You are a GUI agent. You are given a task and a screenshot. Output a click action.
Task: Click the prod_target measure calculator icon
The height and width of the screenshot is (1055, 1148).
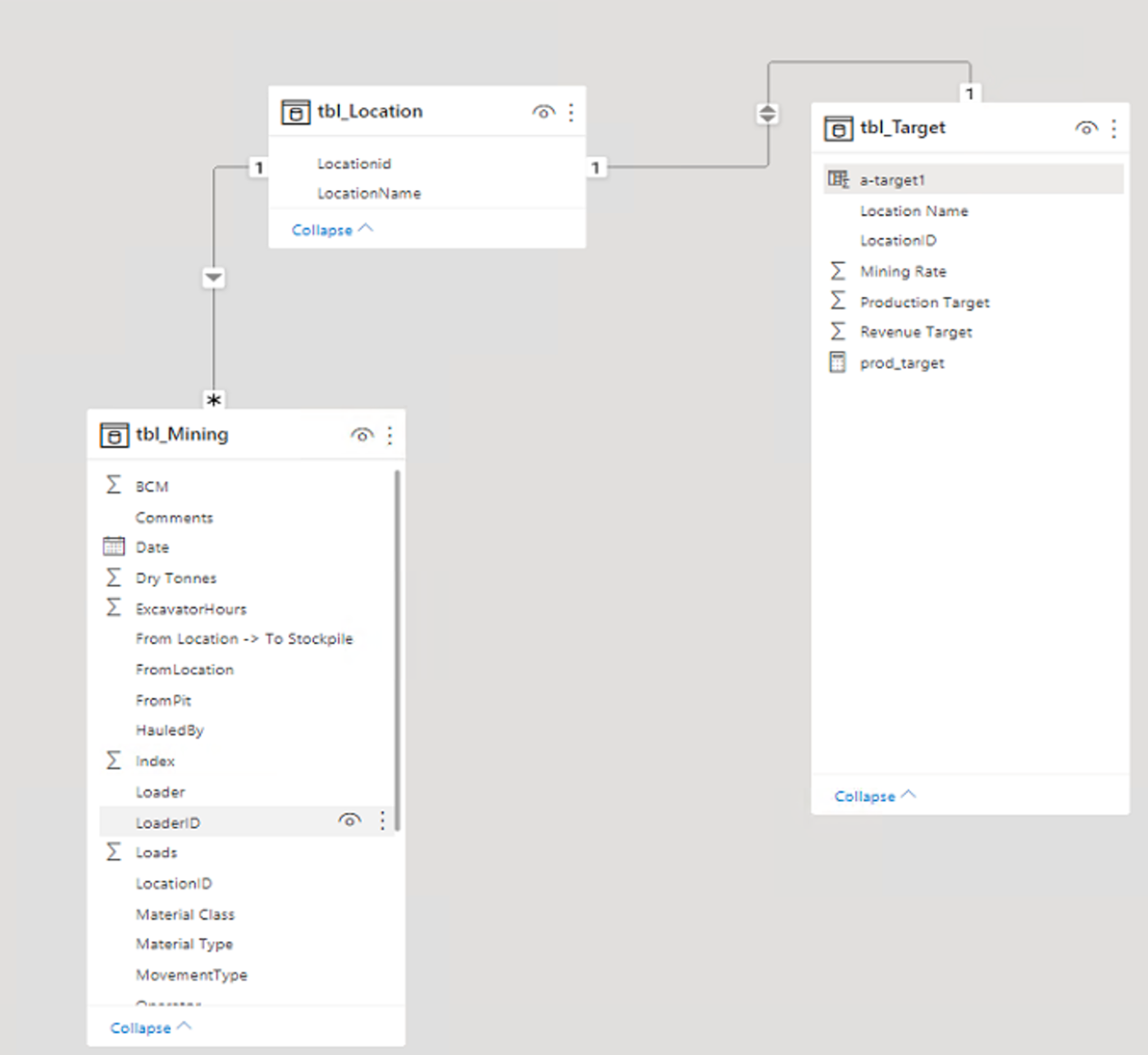click(837, 362)
